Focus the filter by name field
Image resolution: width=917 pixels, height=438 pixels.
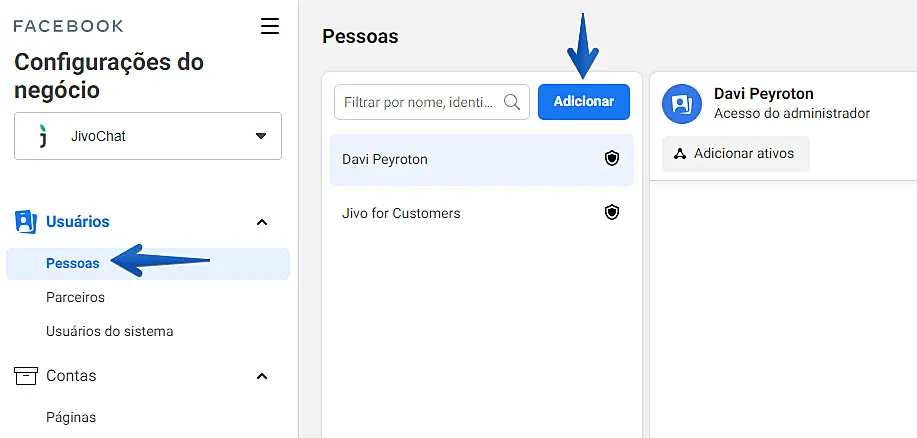pos(420,102)
